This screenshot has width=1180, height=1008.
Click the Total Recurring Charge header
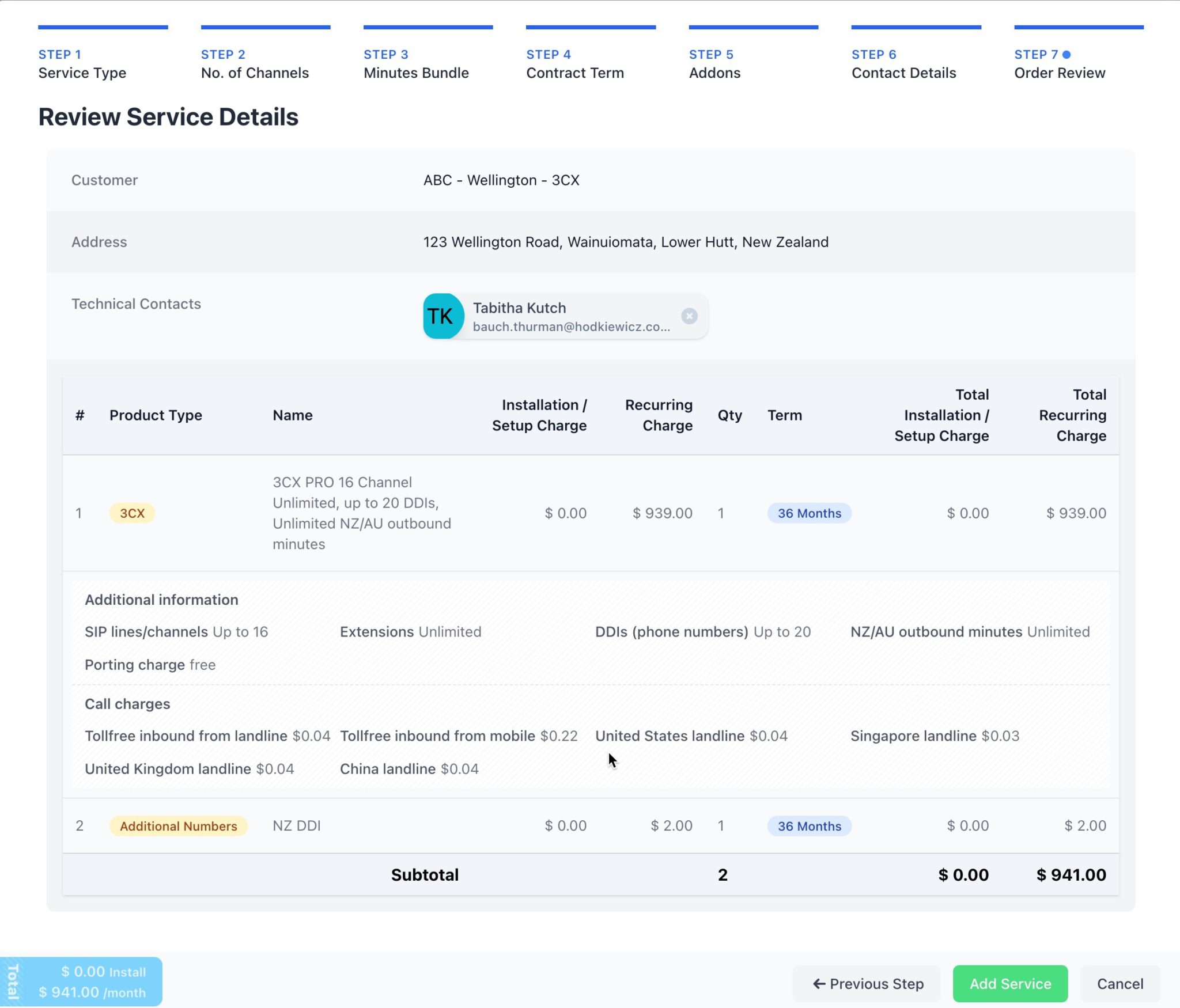1072,415
